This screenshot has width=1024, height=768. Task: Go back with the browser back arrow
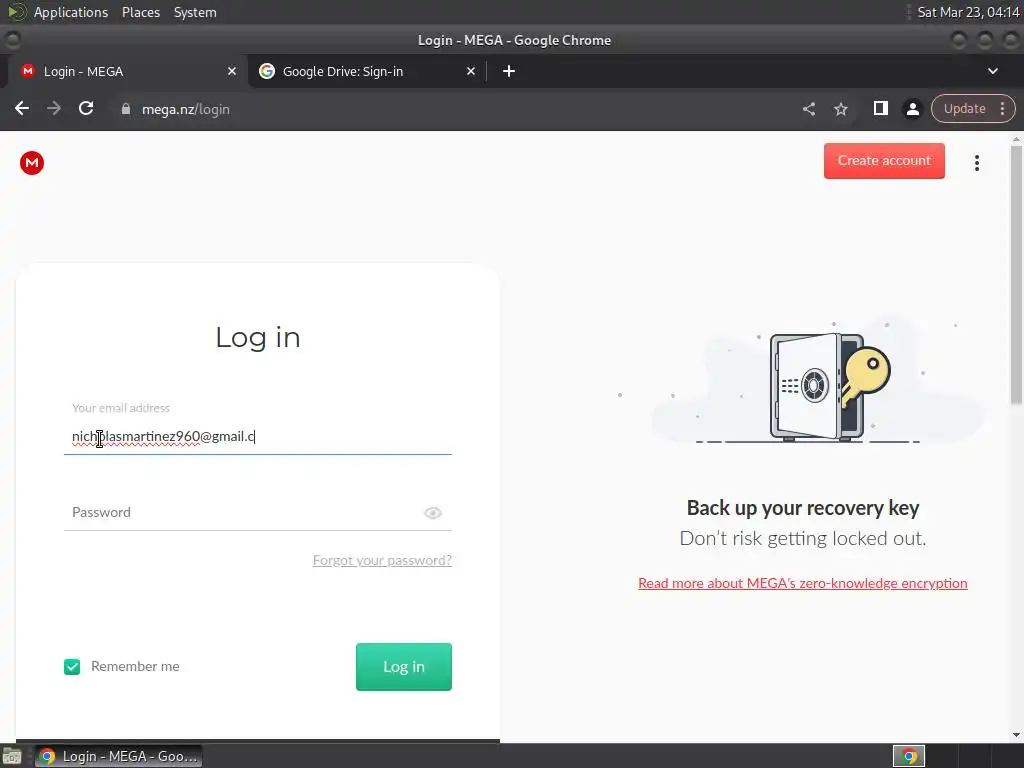22,108
